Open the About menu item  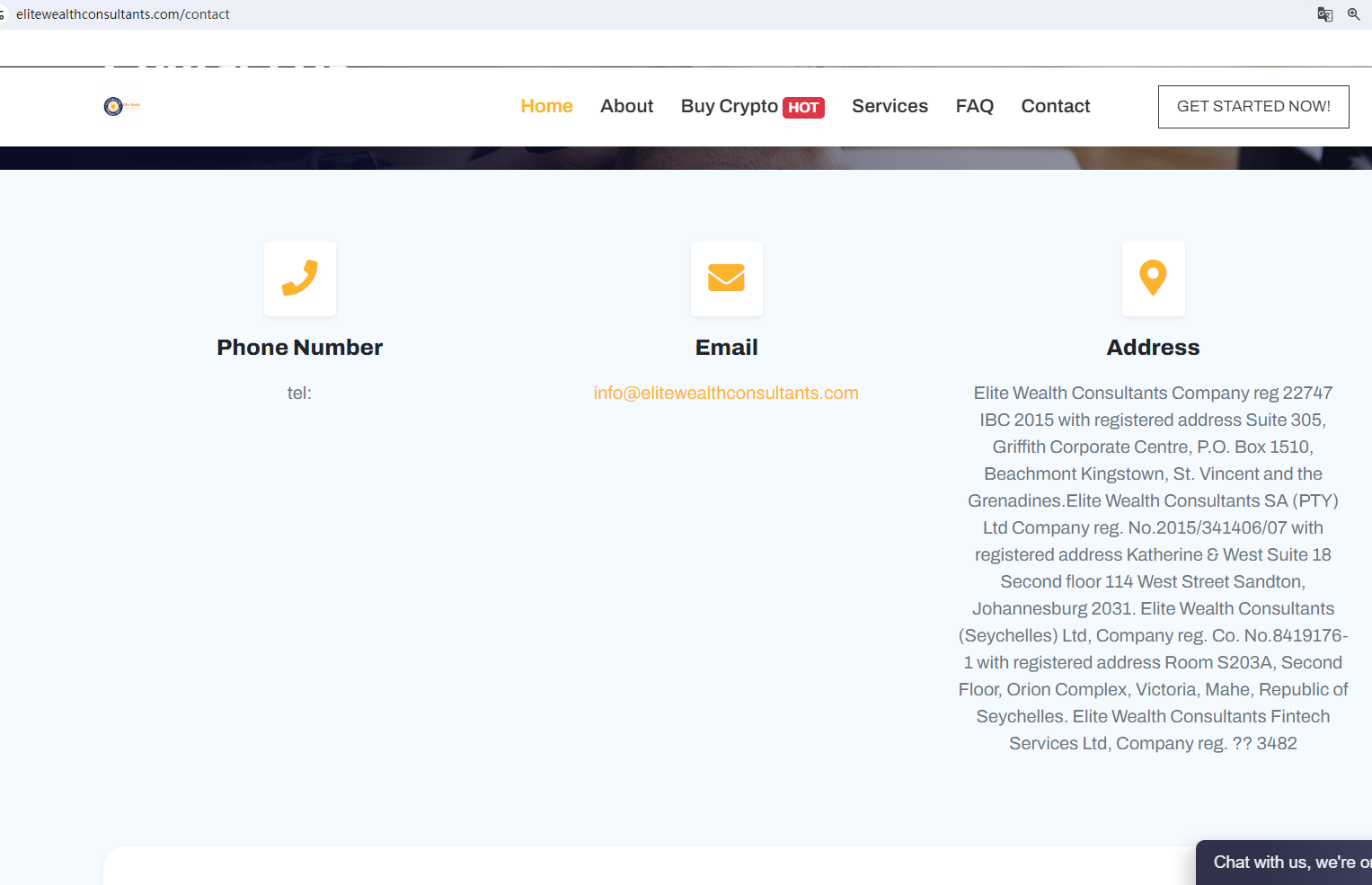coord(626,106)
